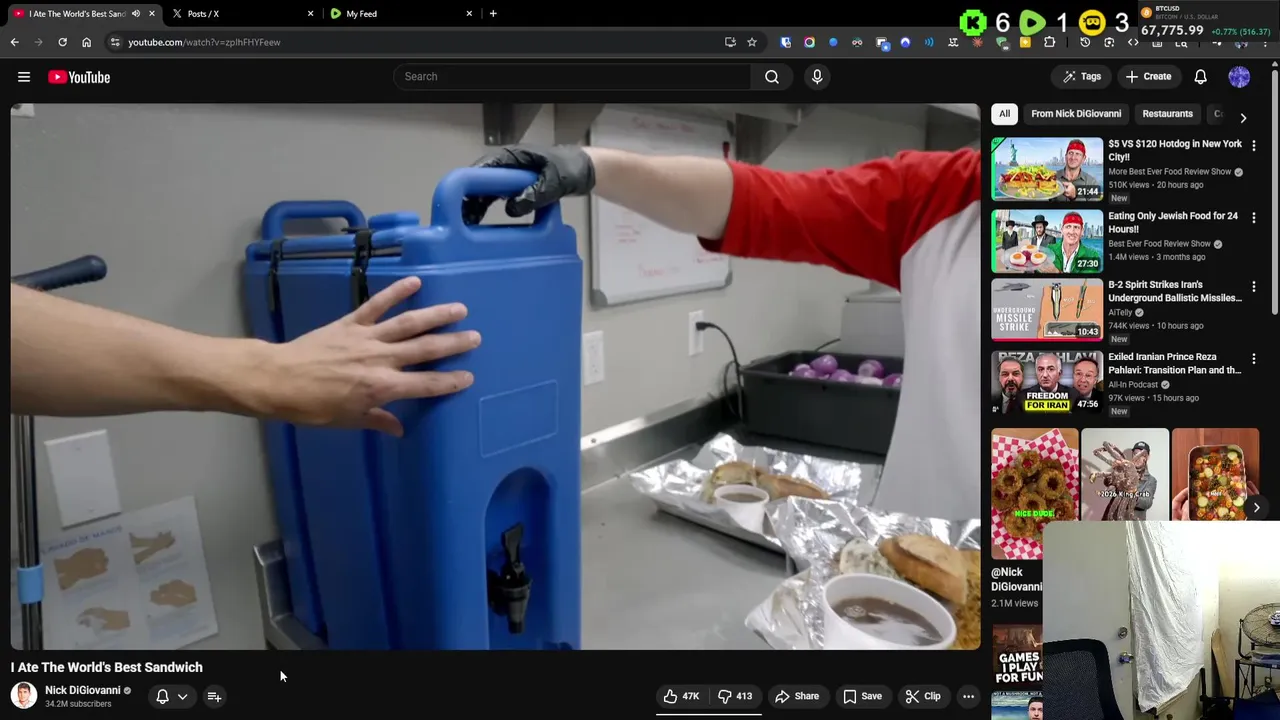Switch to the Posts / X tab

coord(240,14)
